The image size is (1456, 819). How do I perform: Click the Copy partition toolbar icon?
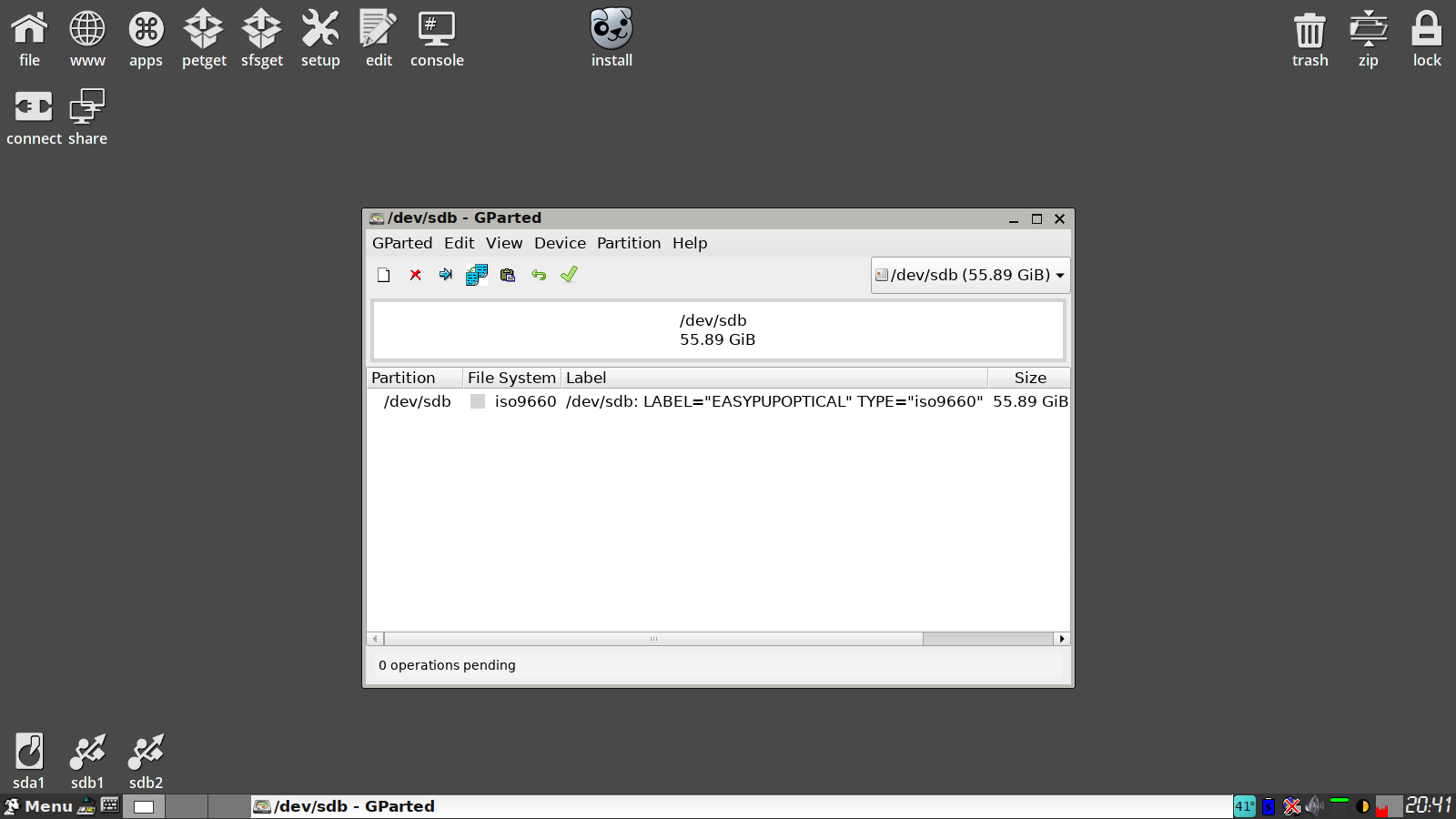(477, 275)
